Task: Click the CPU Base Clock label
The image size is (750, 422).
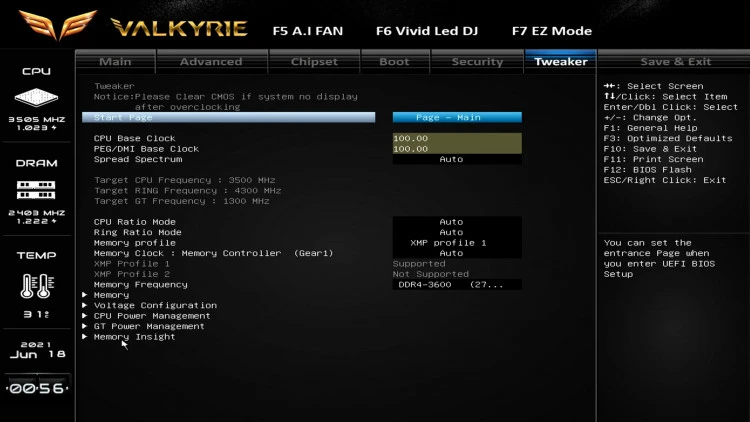Action: click(134, 138)
